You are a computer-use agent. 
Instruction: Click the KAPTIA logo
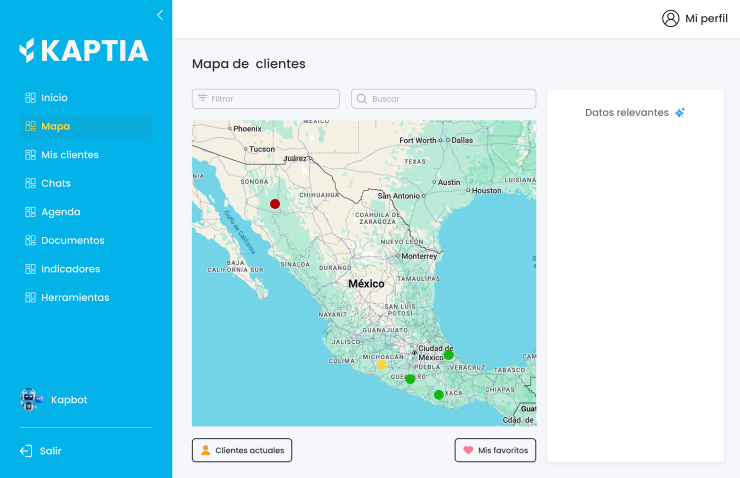click(84, 51)
